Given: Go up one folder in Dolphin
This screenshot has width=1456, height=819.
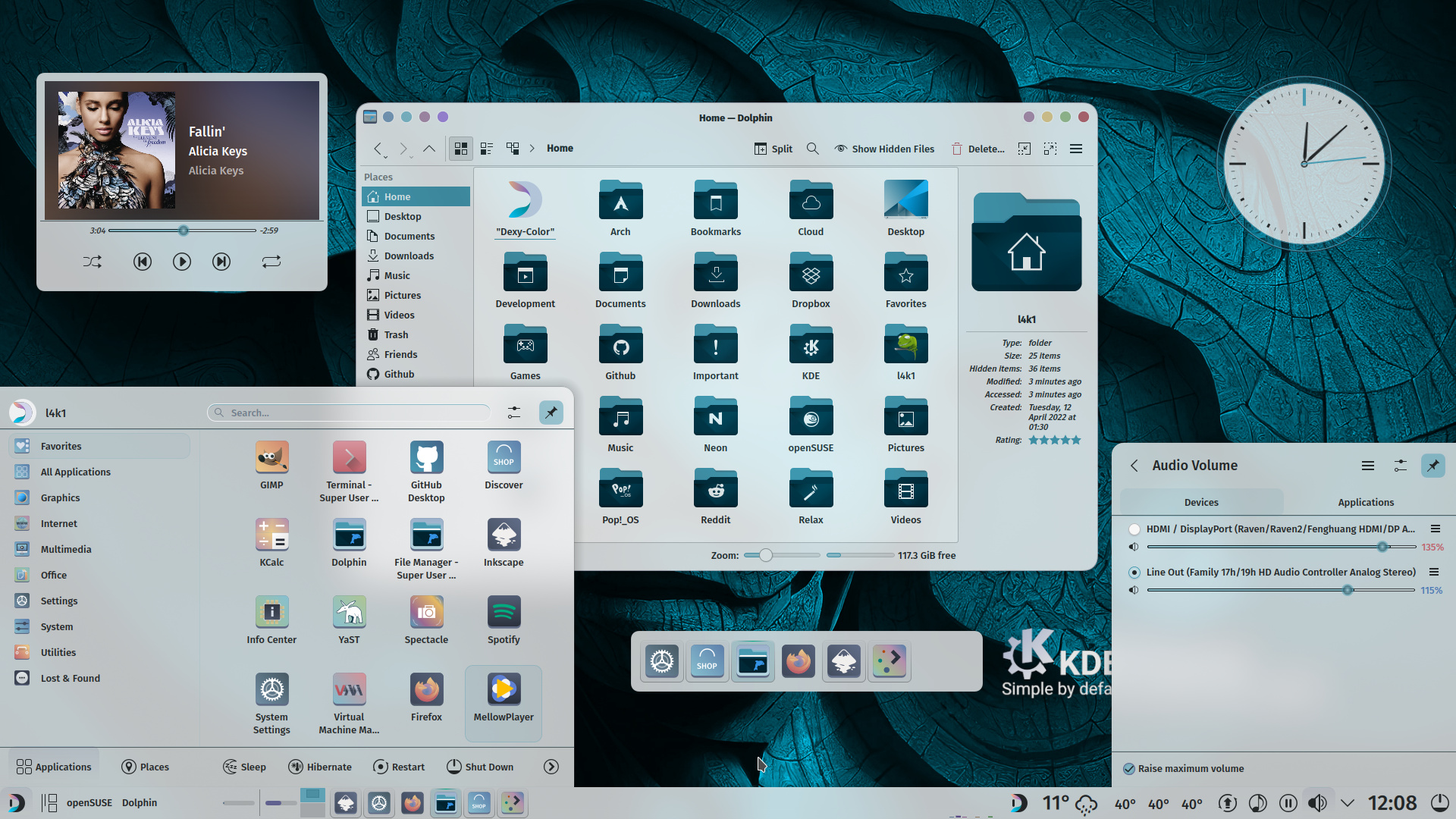Looking at the screenshot, I should (429, 149).
